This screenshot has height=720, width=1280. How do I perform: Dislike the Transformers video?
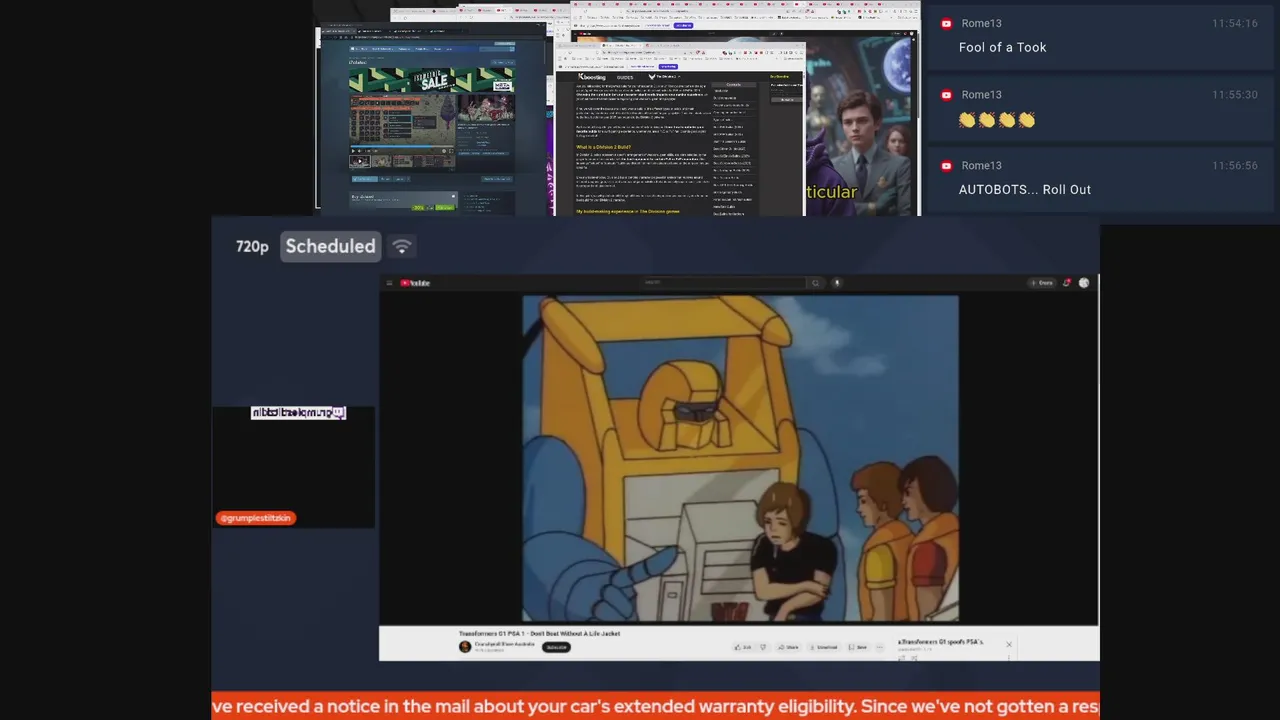pos(763,647)
